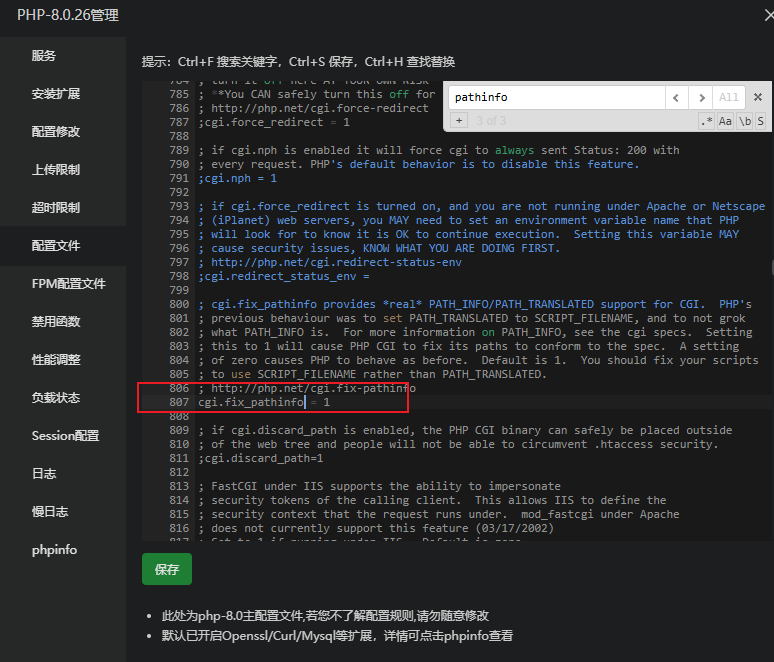Click line 797 redirect-status-env URL
The image size is (774, 662).
tap(336, 263)
